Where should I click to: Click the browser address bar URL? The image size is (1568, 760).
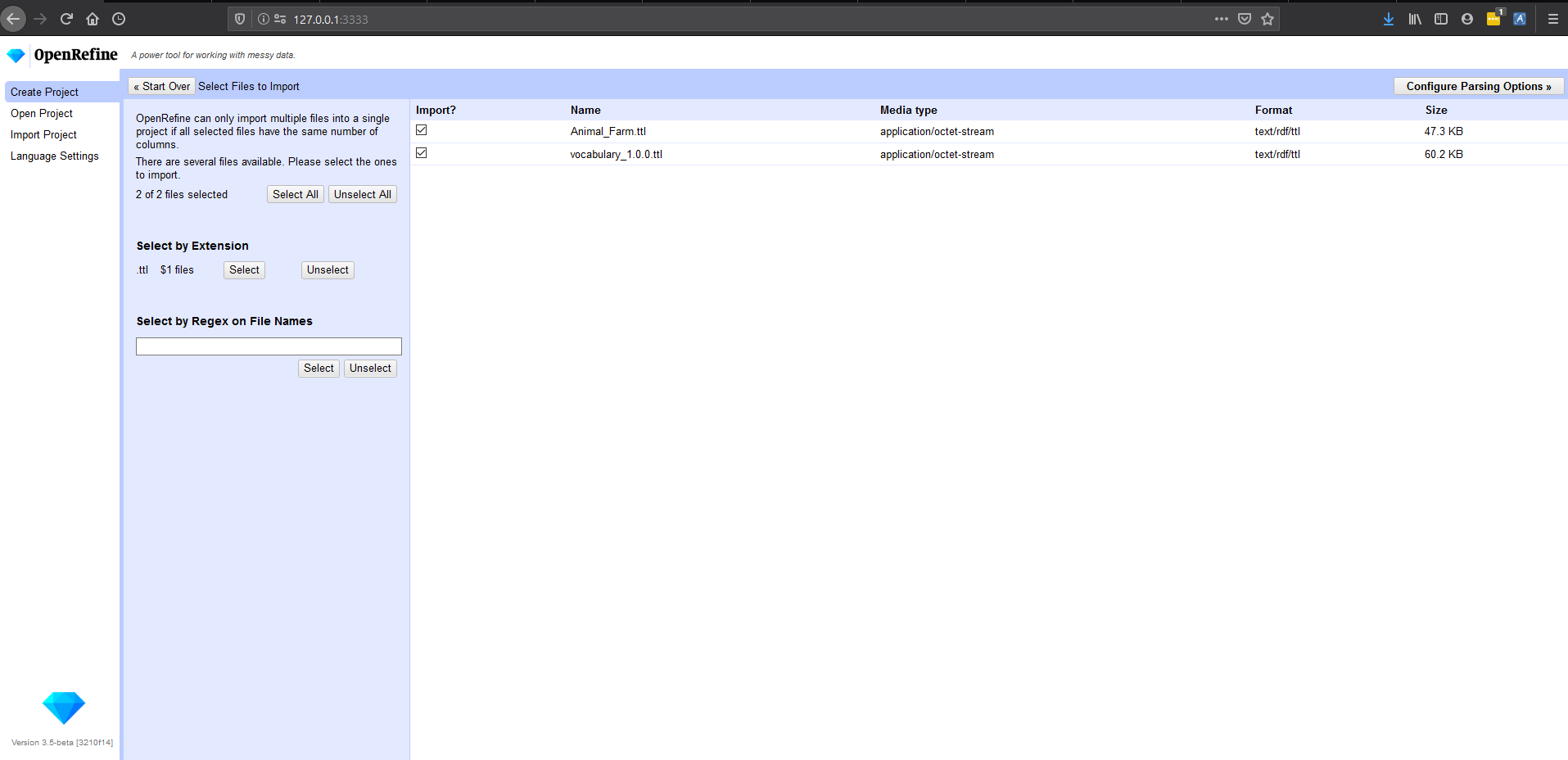(331, 20)
